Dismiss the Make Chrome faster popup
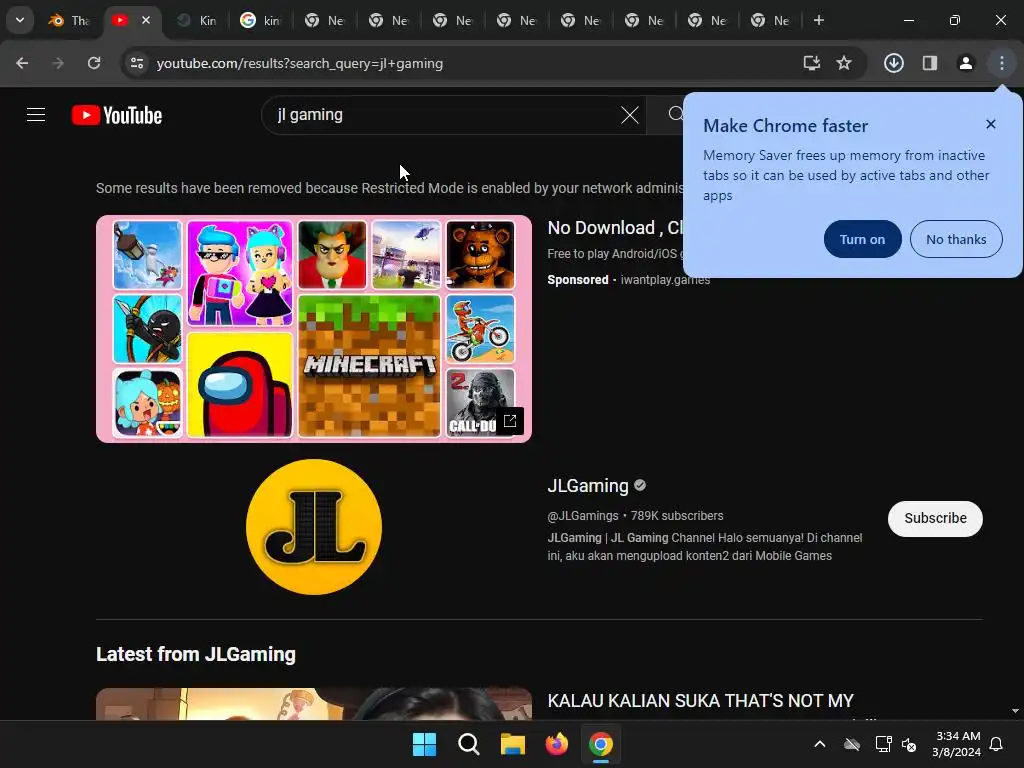The width and height of the screenshot is (1024, 768). [991, 124]
